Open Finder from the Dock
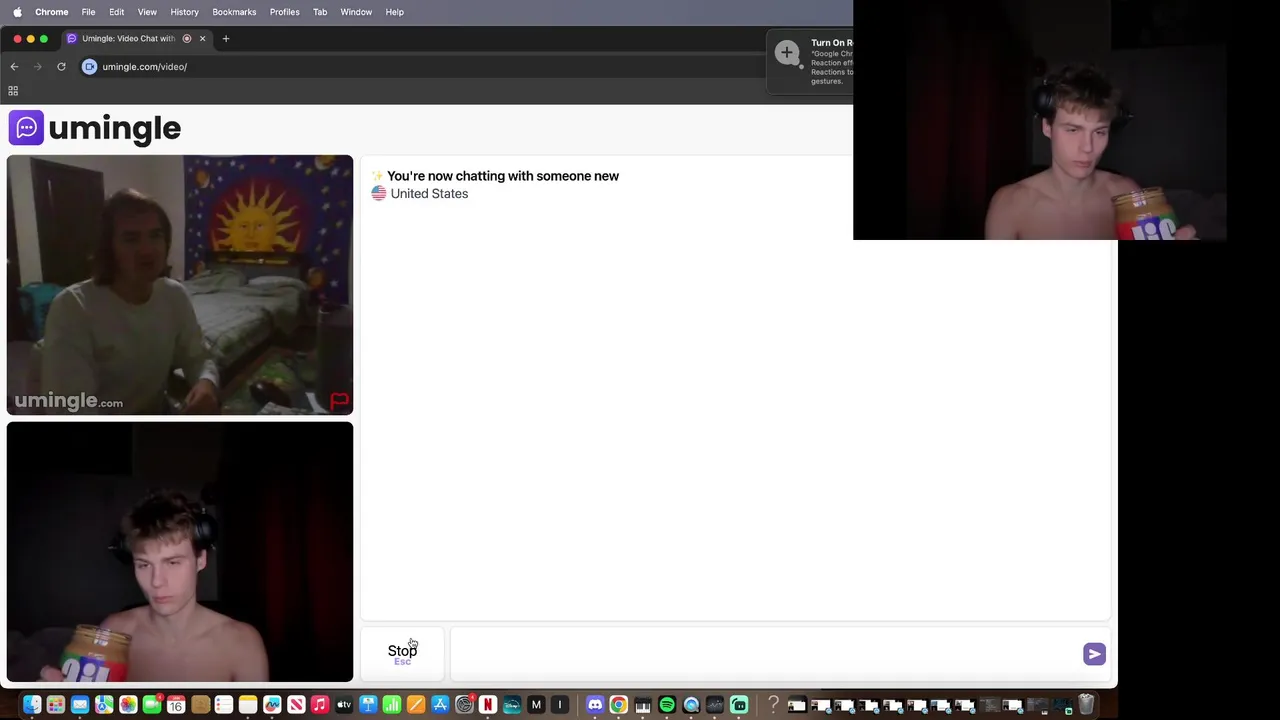The width and height of the screenshot is (1280, 720). click(x=32, y=705)
